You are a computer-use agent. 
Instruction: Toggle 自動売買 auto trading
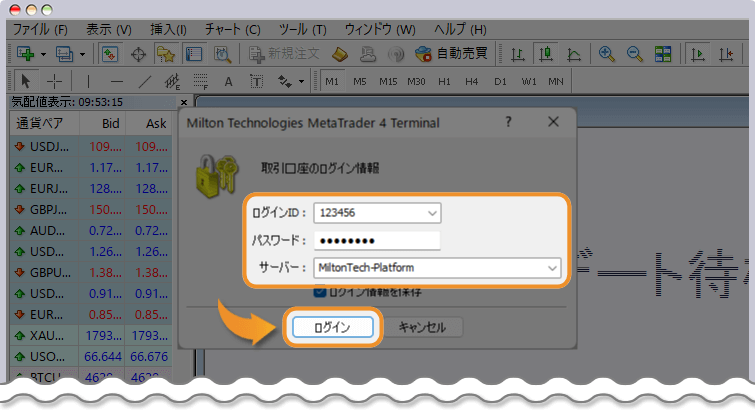point(451,53)
